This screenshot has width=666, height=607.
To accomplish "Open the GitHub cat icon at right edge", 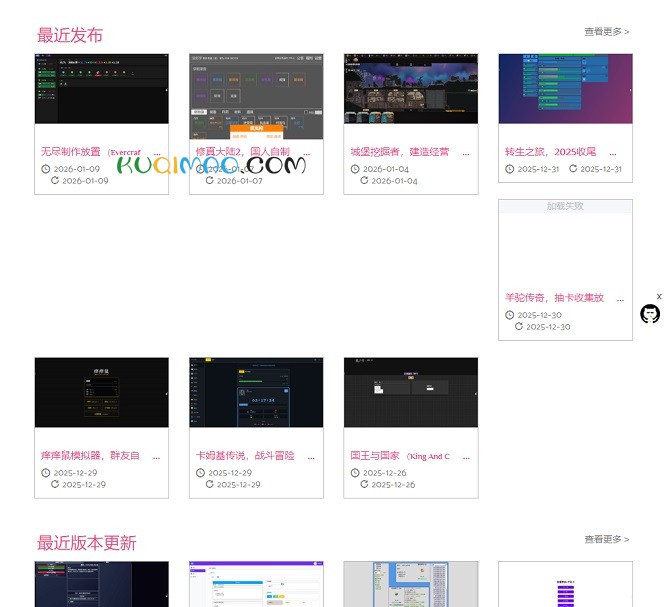I will click(x=650, y=314).
